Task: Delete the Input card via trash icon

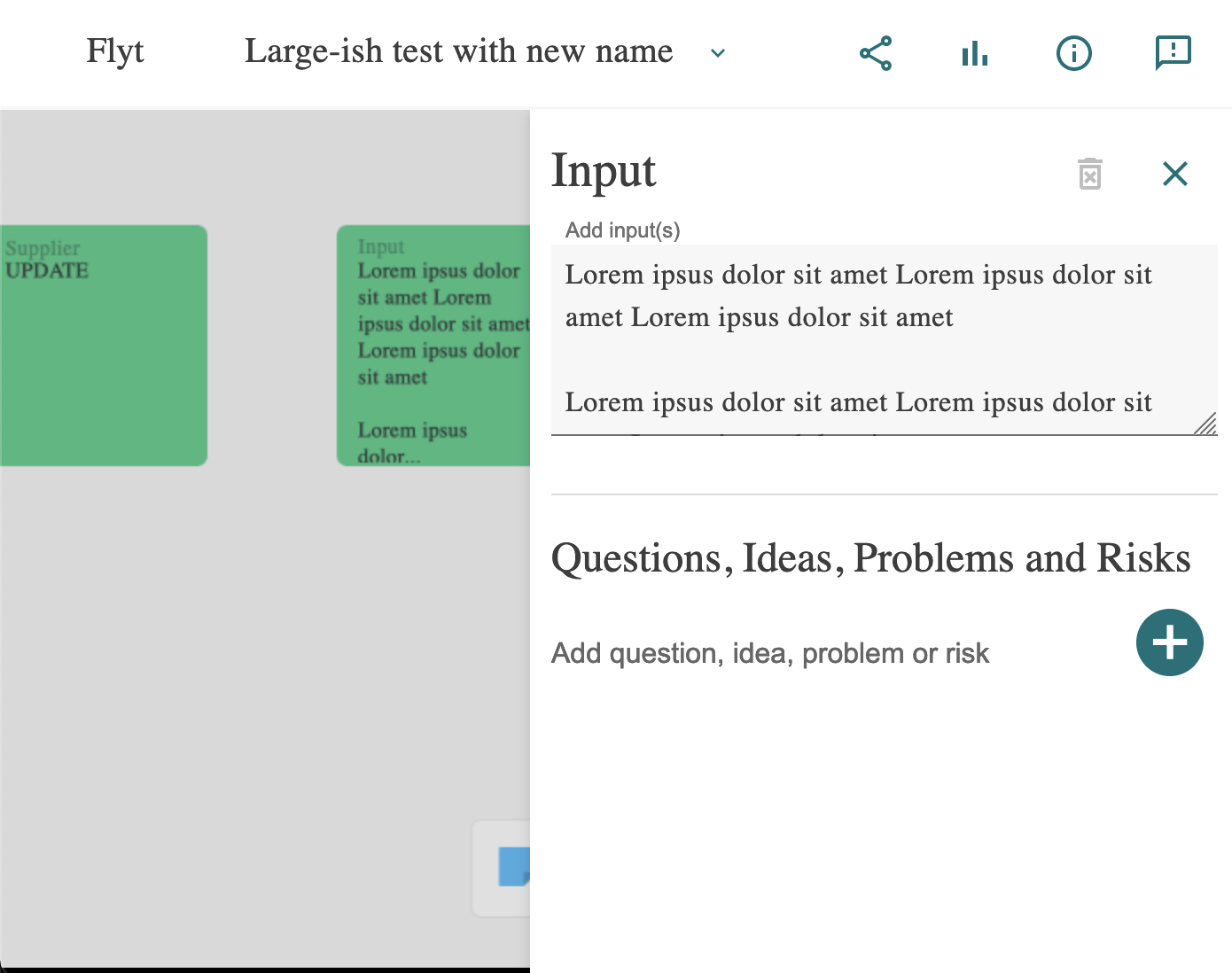Action: (1090, 174)
